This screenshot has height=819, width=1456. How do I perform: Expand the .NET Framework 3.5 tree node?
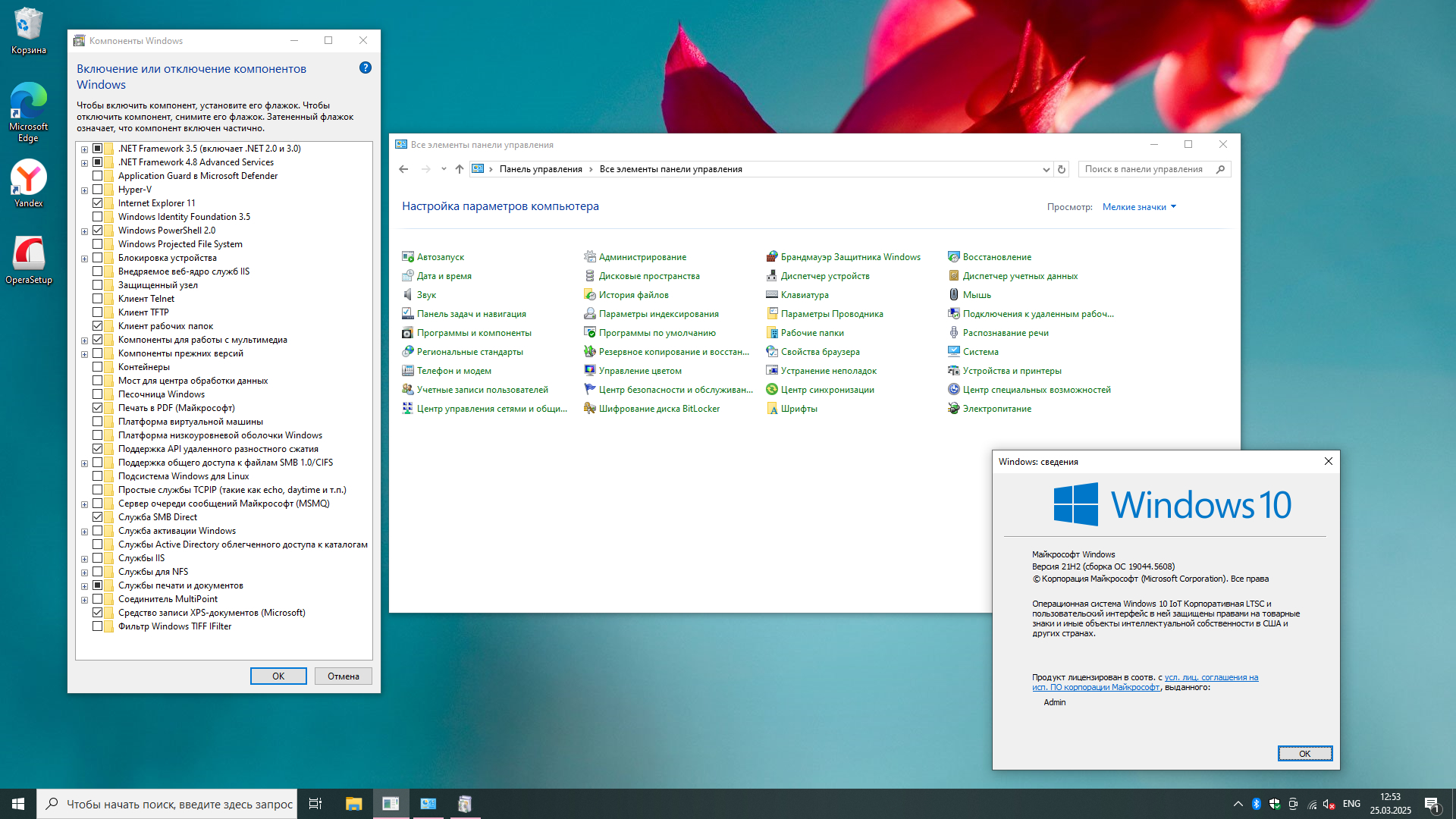tap(85, 149)
